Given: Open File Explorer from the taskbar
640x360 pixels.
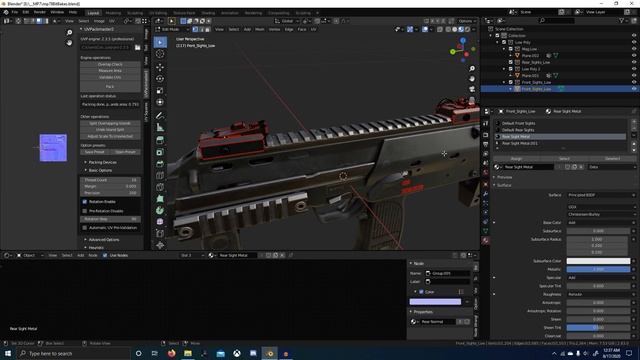Looking at the screenshot, I should click(x=188, y=353).
